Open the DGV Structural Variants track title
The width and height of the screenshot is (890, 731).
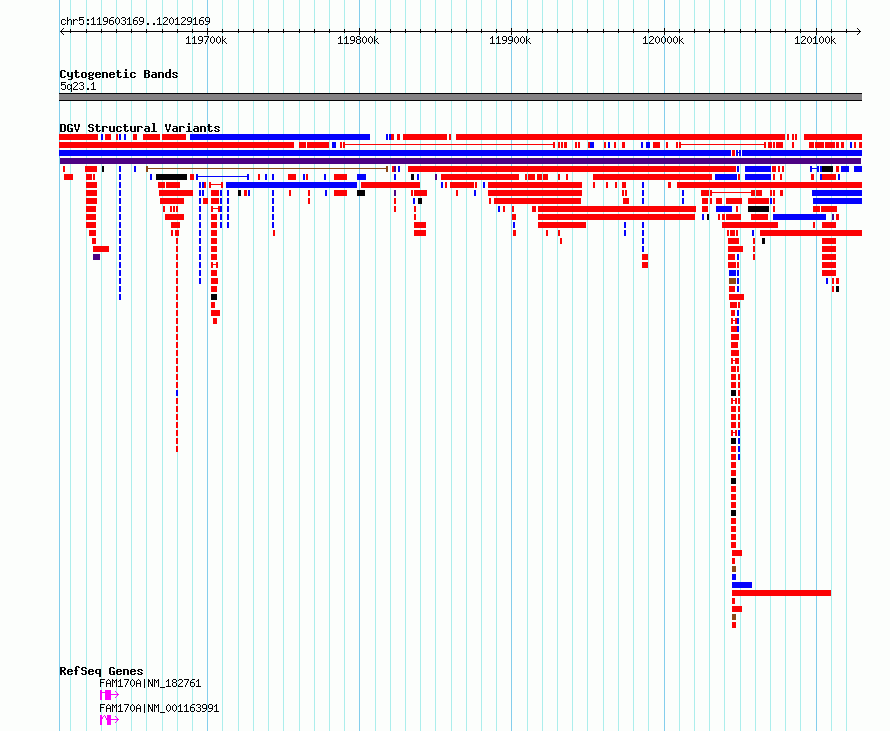click(x=140, y=128)
